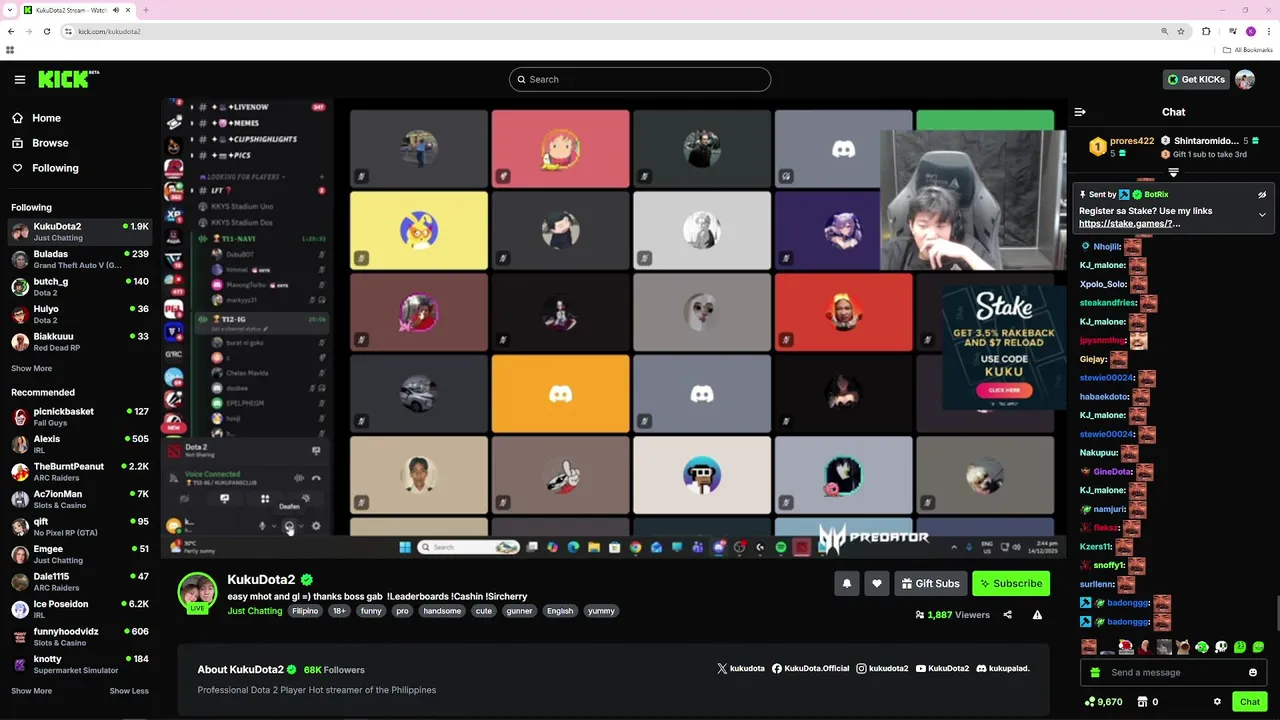Screen dimensions: 1280x720
Task: Open the browser tab list dropdown
Action: point(11,10)
